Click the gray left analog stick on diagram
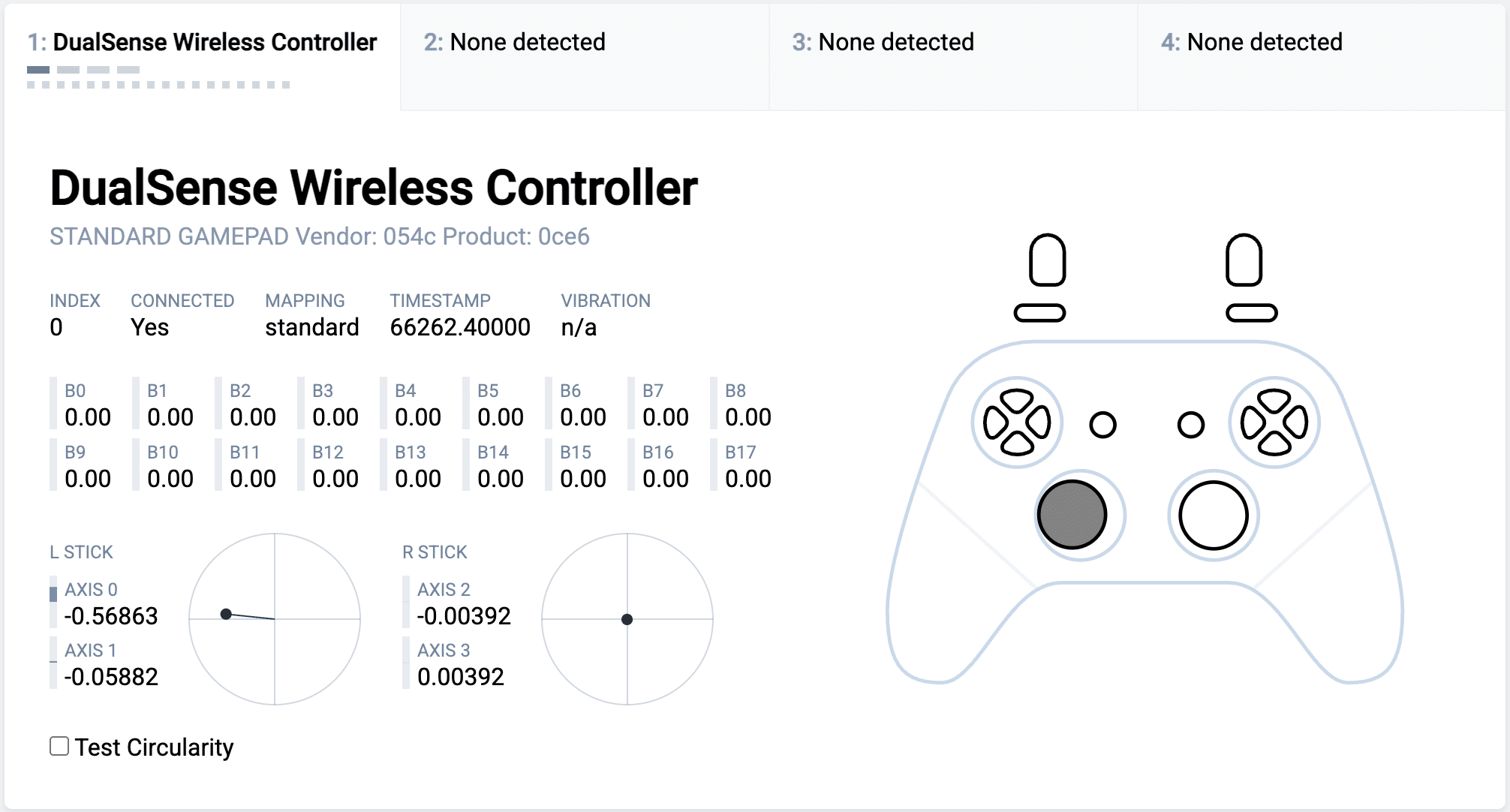This screenshot has height=812, width=1510. point(1072,515)
